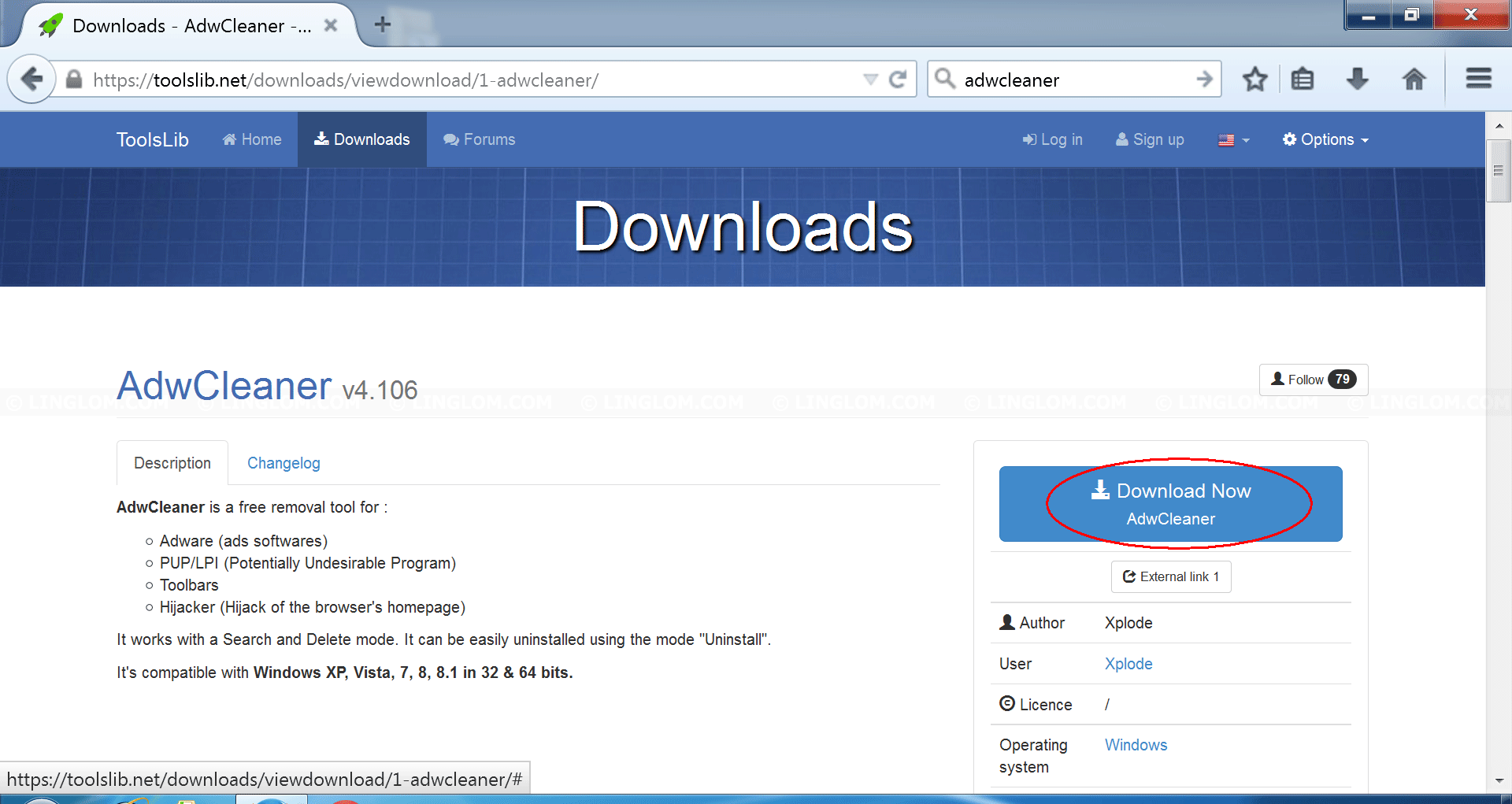
Task: Go to Home in site navigation
Action: [x=252, y=139]
